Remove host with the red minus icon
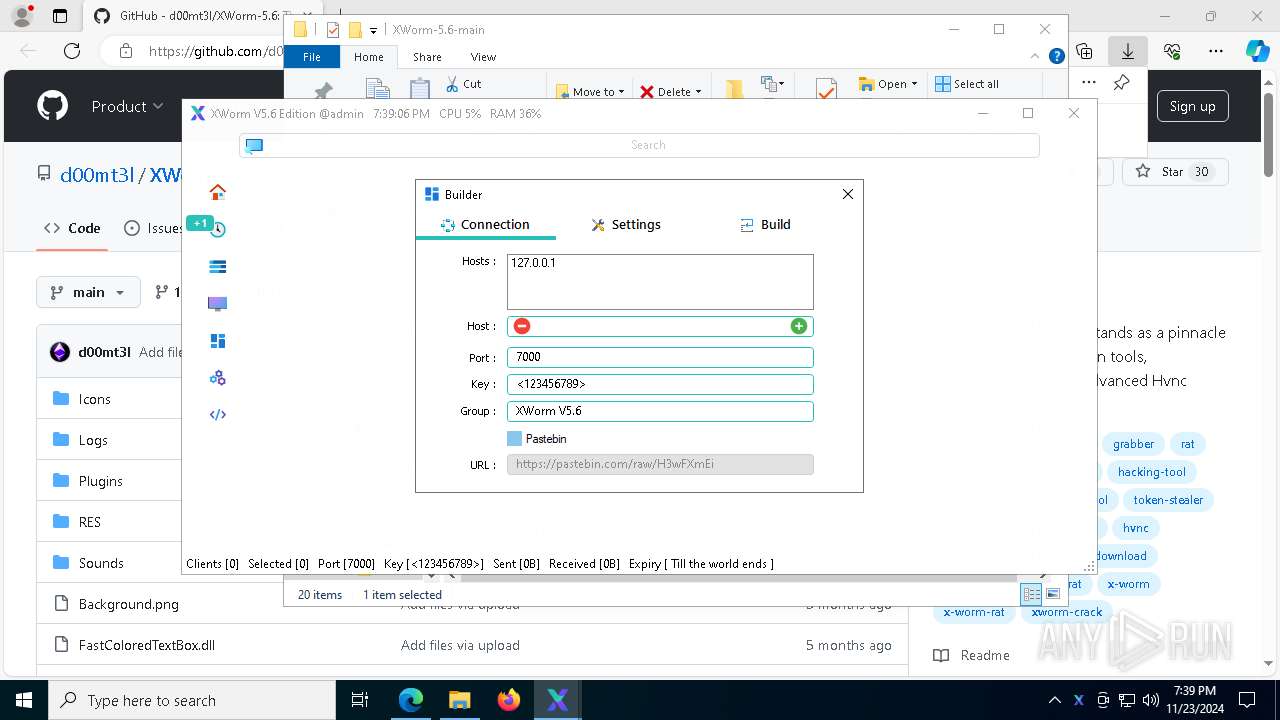The width and height of the screenshot is (1280, 720). point(522,326)
